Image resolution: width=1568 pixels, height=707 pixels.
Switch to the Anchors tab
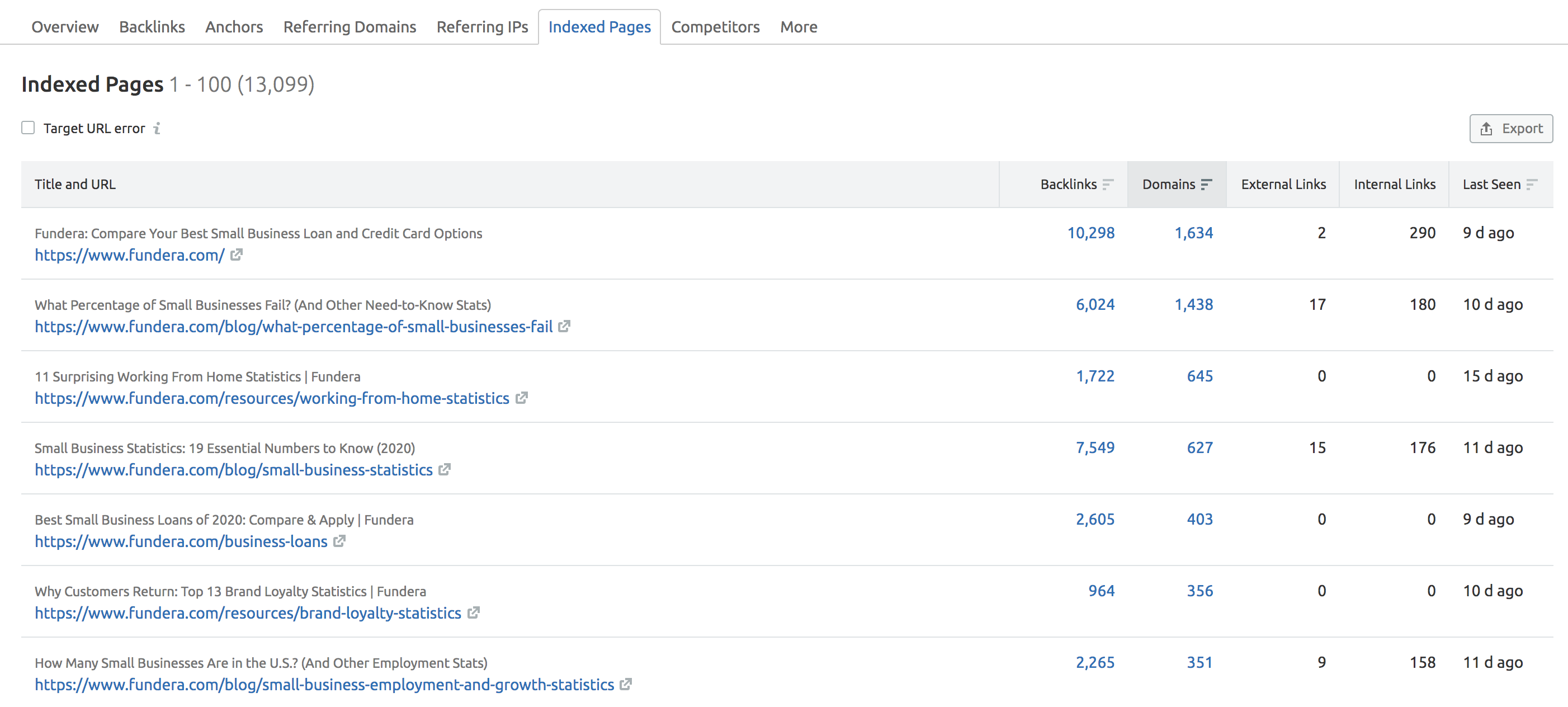(x=234, y=27)
